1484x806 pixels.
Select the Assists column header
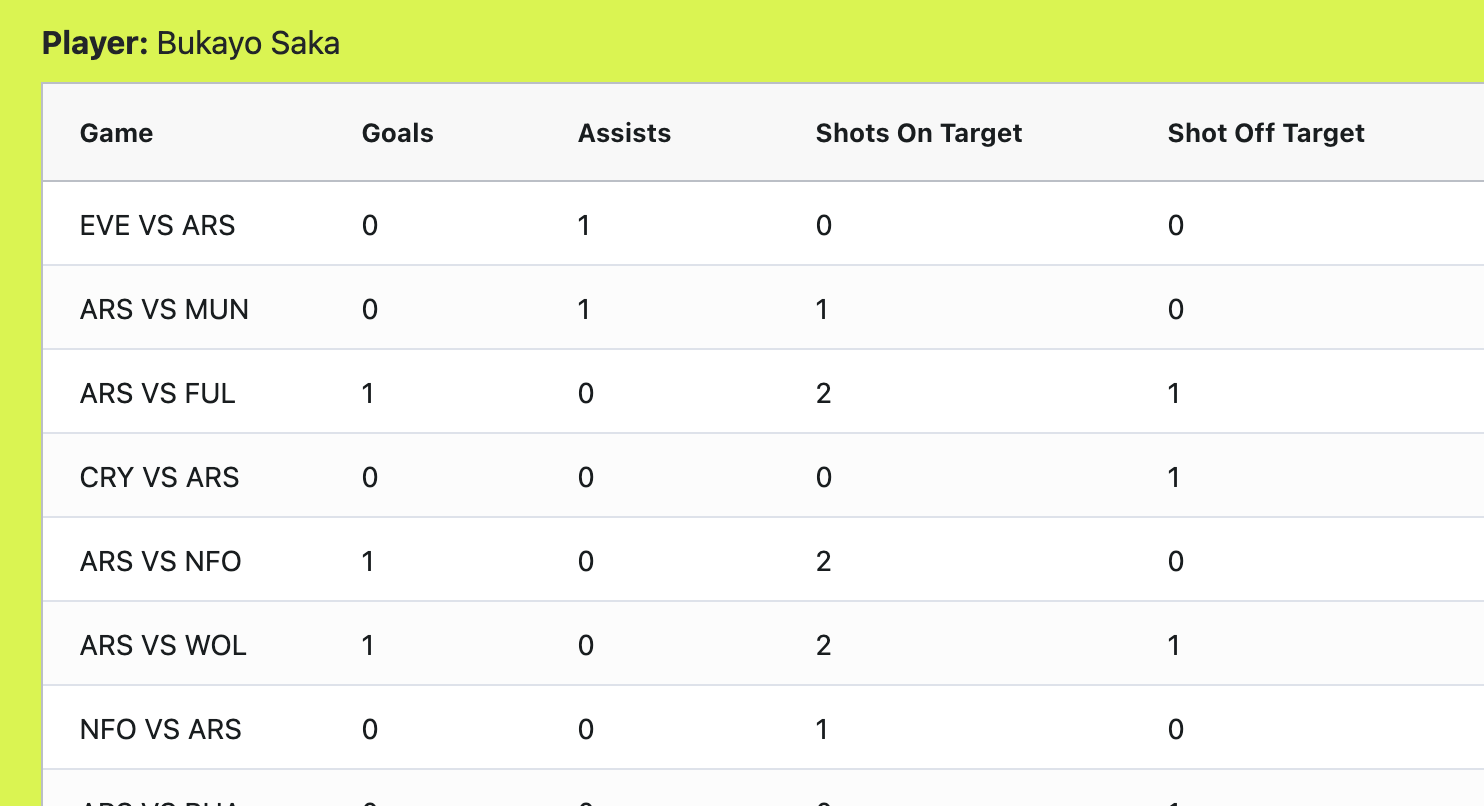point(624,133)
